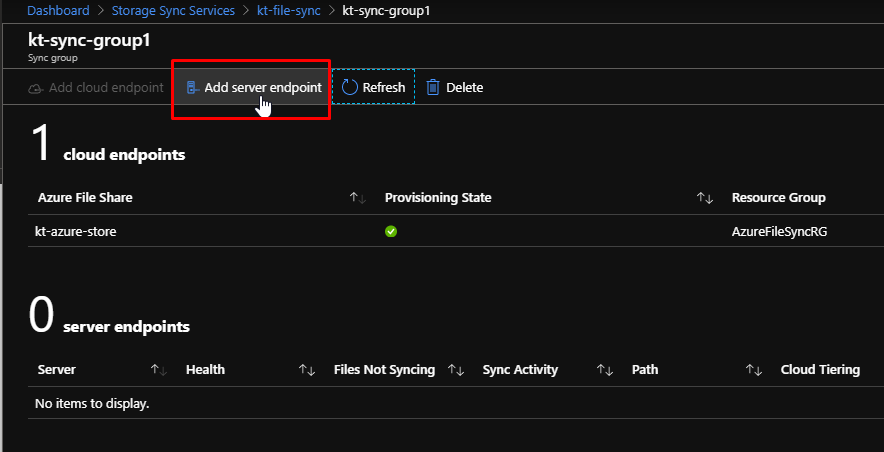Delete the kt-sync-group1 sync group
884x452 pixels.
(x=454, y=87)
